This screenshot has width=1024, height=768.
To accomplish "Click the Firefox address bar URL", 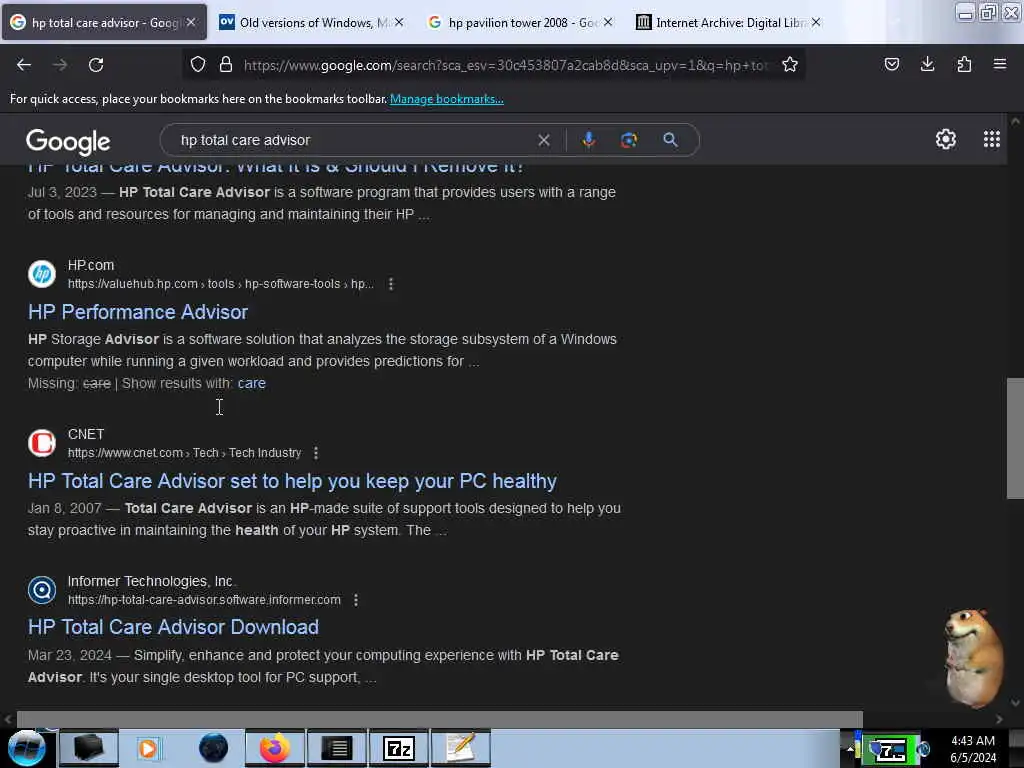I will click(x=505, y=65).
